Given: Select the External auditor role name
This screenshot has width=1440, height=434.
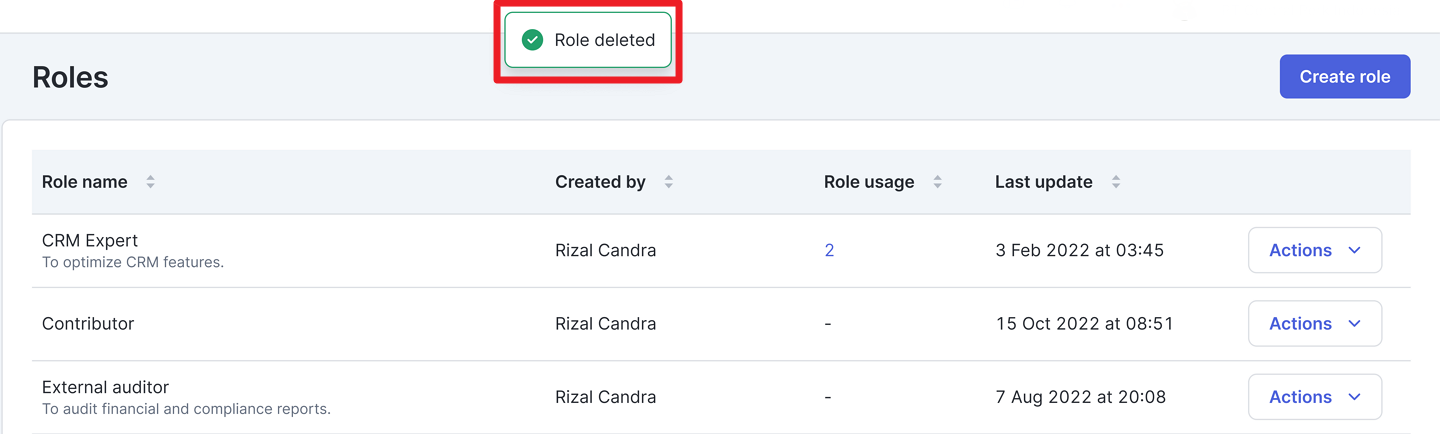Looking at the screenshot, I should tap(105, 387).
